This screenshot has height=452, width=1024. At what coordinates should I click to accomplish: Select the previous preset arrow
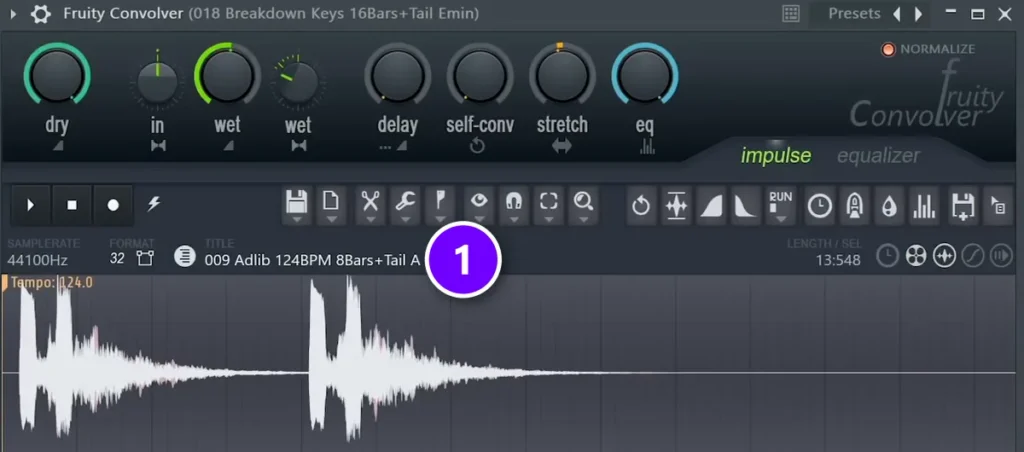(x=897, y=14)
